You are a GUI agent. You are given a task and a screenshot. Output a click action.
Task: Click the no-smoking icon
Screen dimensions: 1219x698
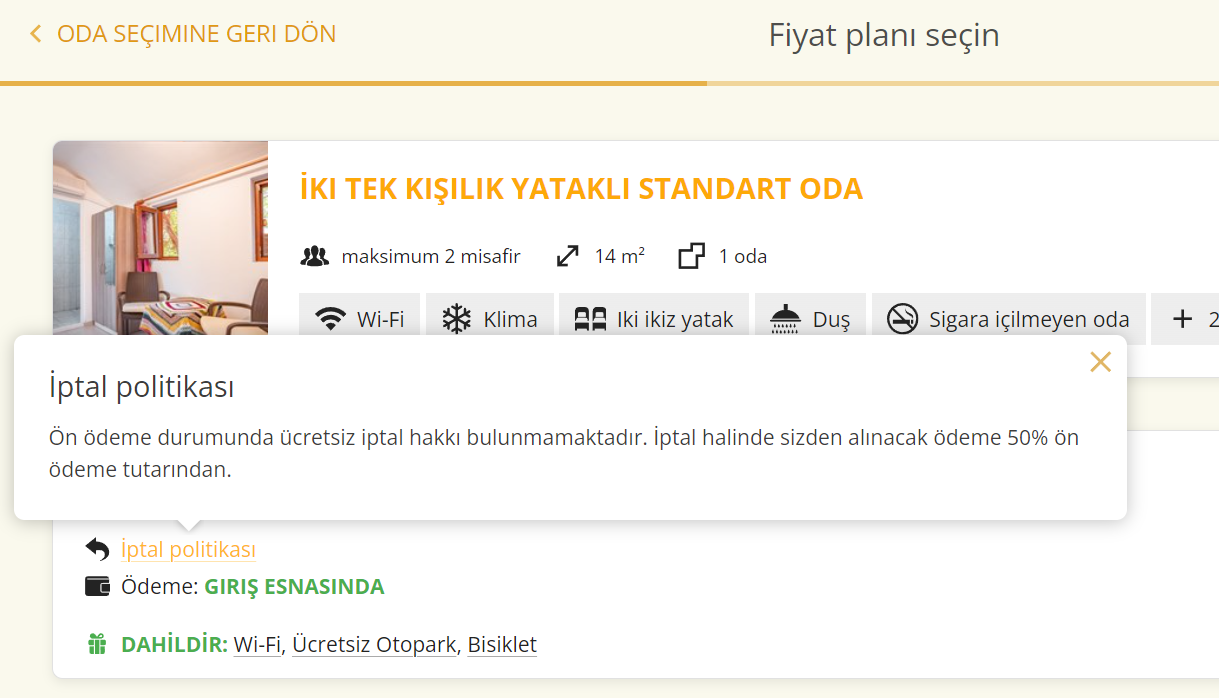(903, 320)
